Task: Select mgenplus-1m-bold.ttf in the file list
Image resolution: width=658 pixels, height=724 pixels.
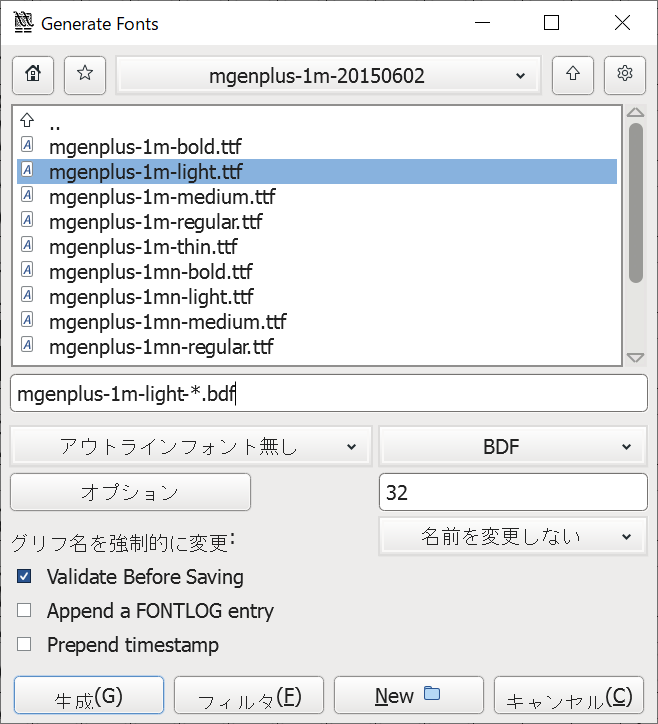Action: tap(317, 146)
